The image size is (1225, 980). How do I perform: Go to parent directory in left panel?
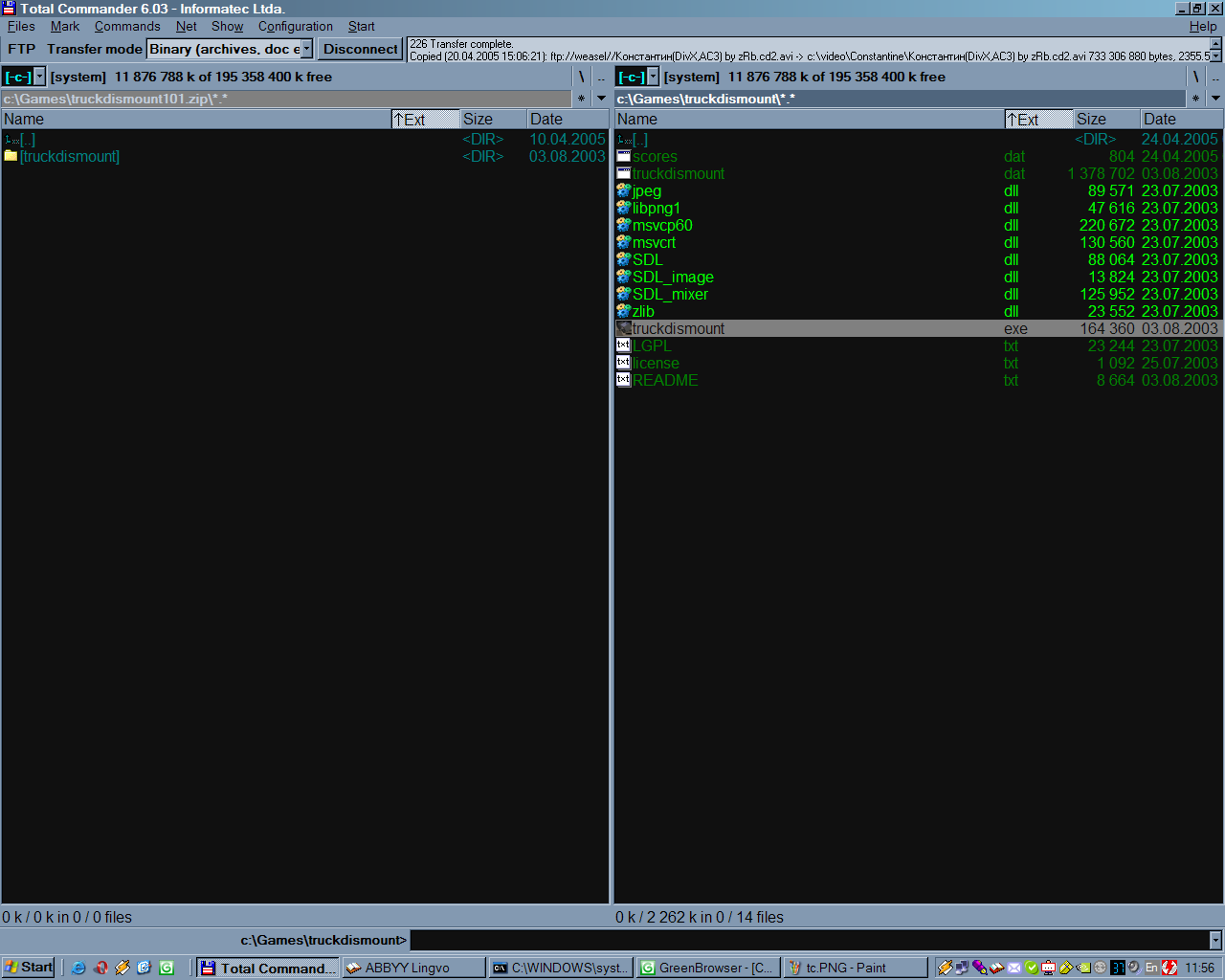[x=601, y=77]
